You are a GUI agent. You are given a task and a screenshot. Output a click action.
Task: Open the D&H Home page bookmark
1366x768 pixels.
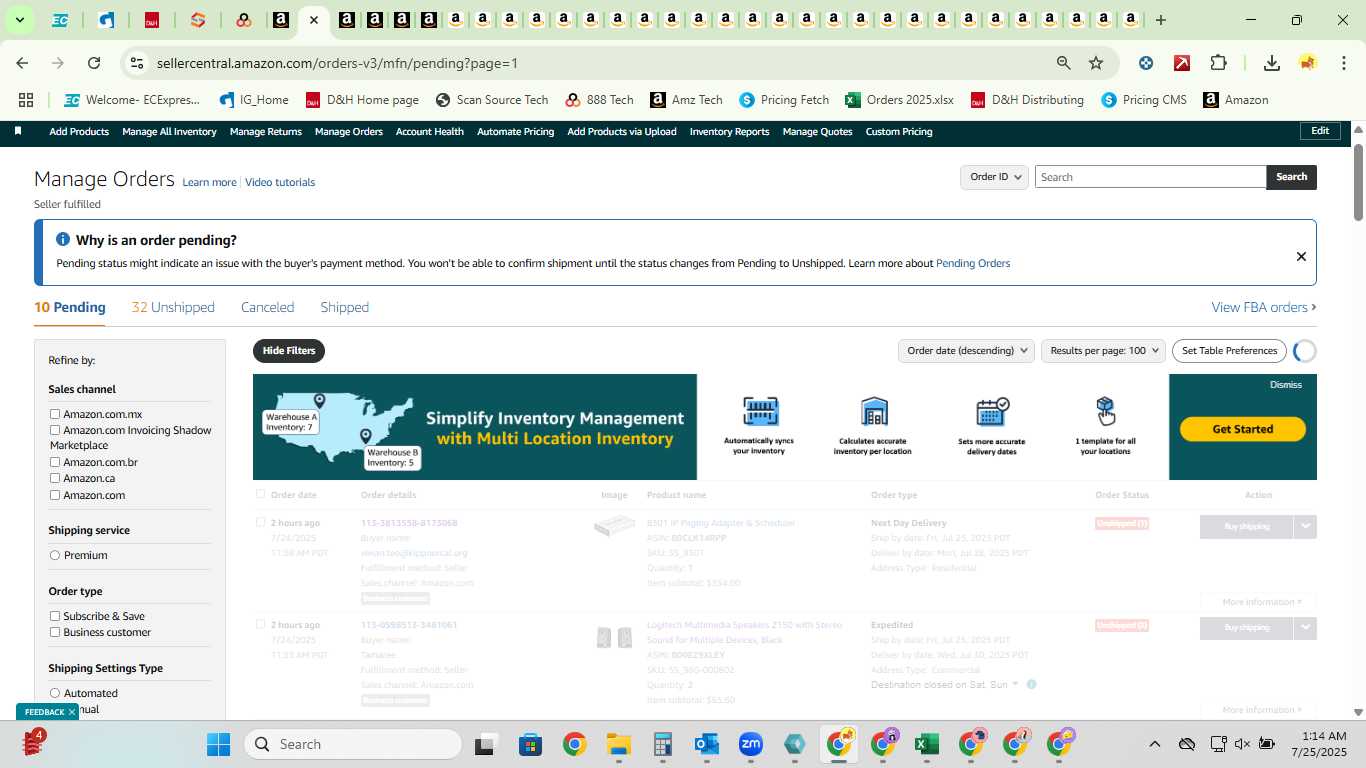pyautogui.click(x=362, y=100)
